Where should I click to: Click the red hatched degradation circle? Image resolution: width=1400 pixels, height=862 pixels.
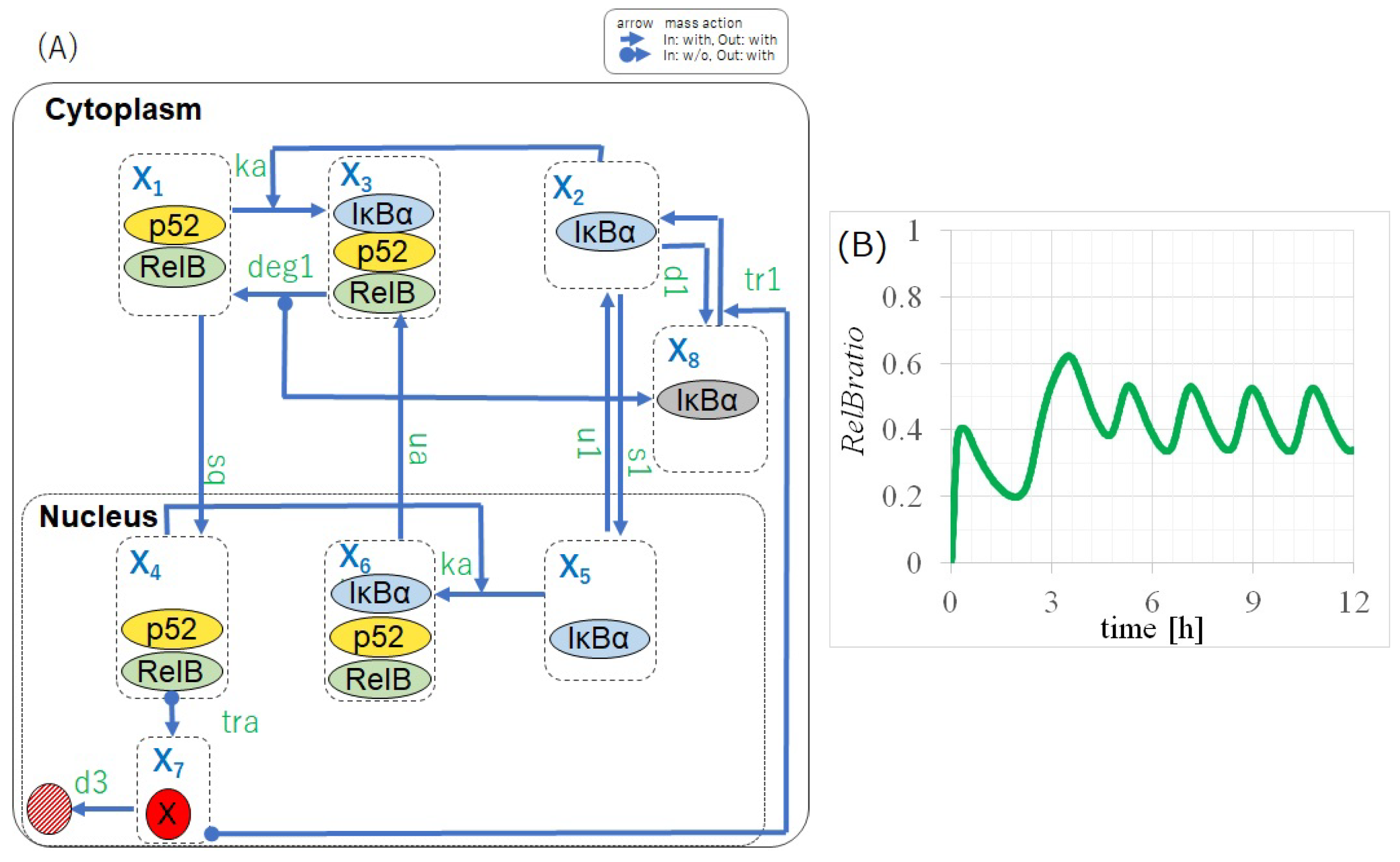49,808
